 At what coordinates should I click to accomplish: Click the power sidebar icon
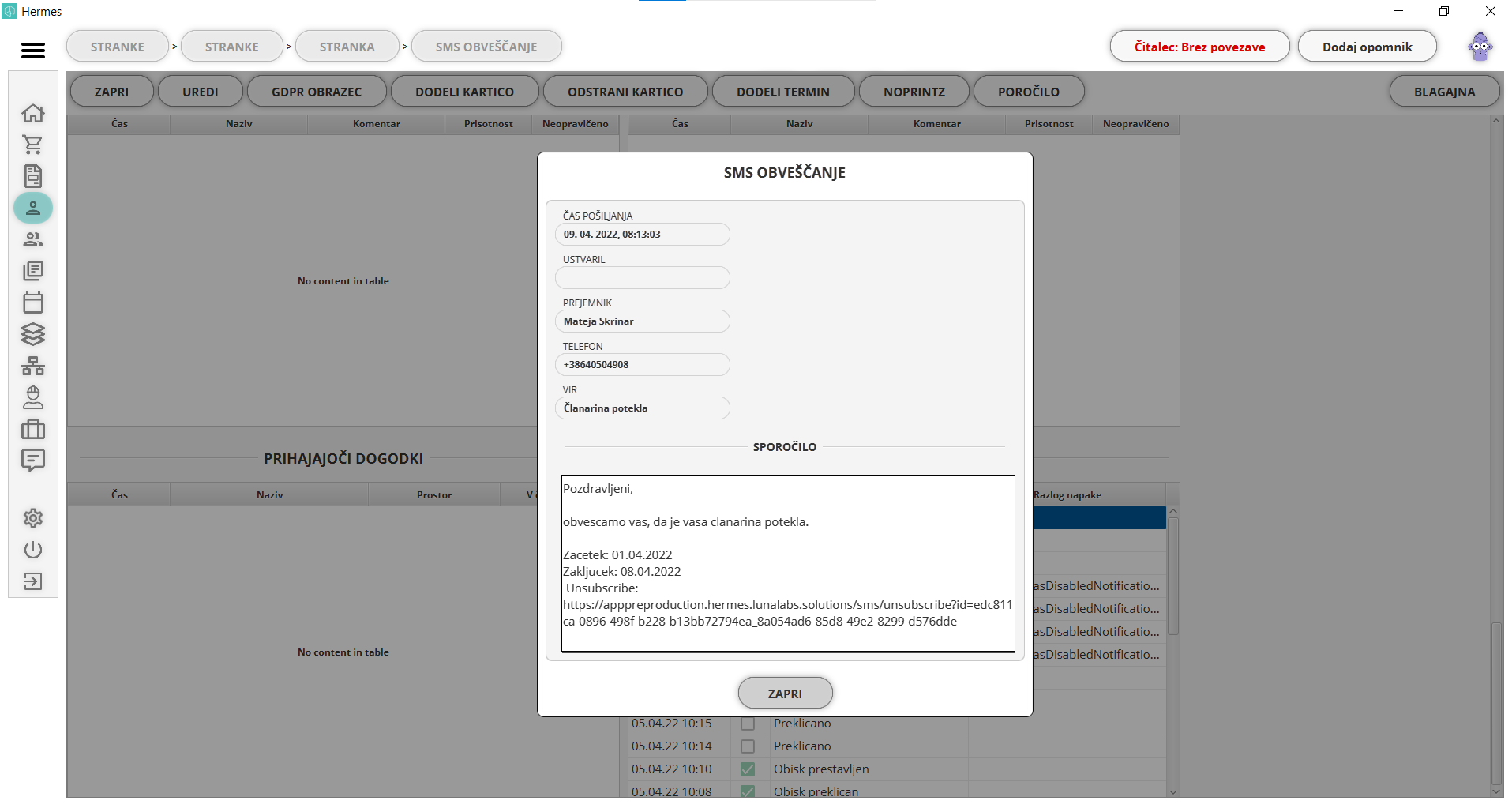coord(33,550)
